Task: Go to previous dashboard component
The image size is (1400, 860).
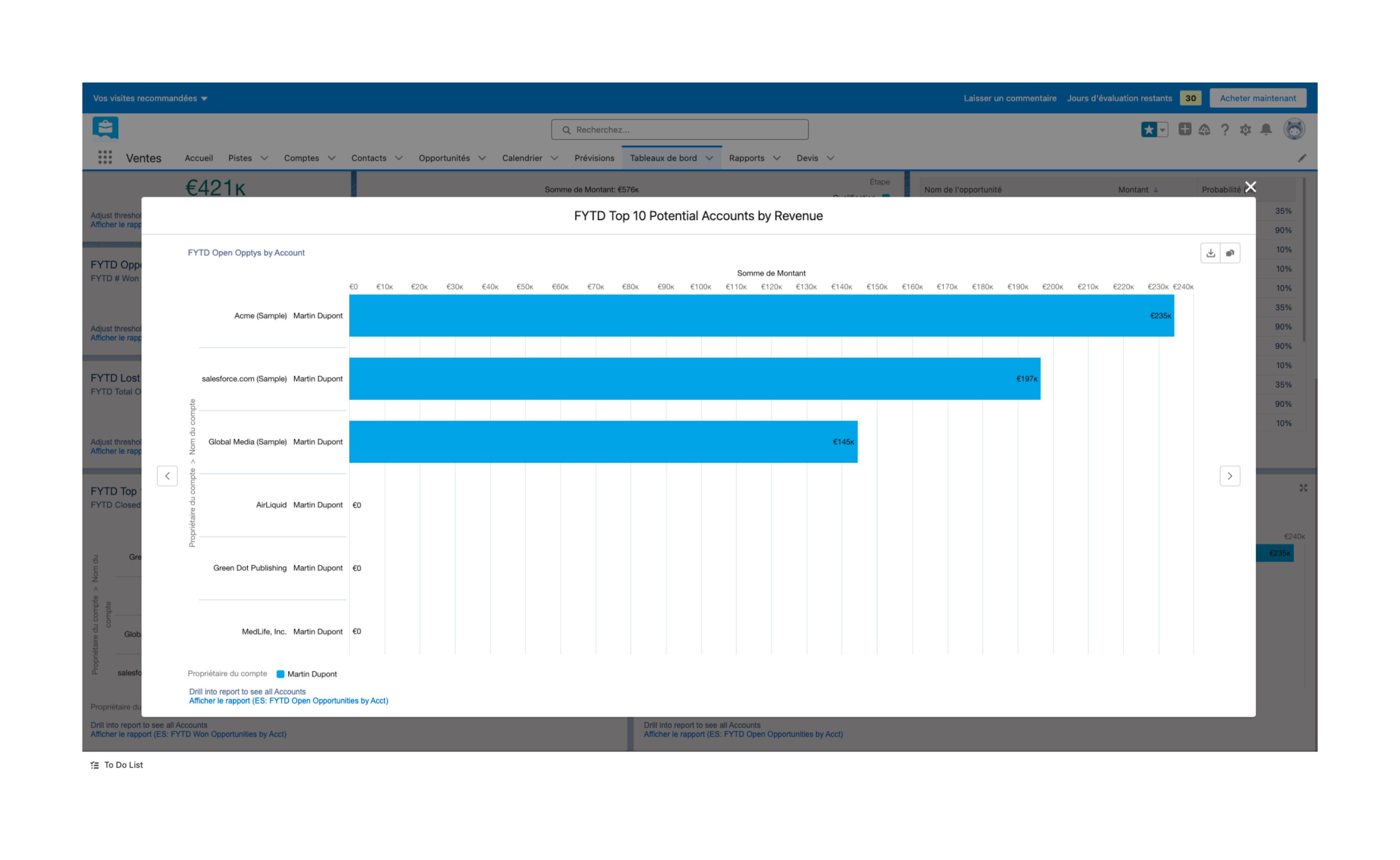Action: (x=167, y=476)
